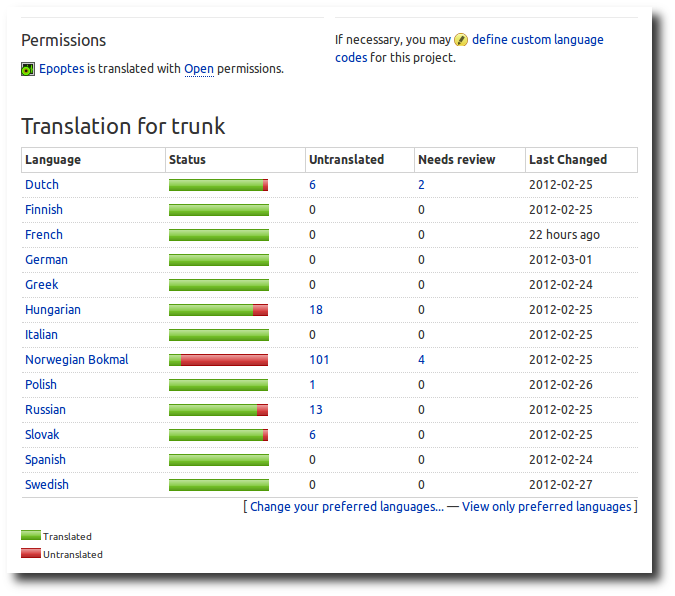Open the Hungarian translation page
This screenshot has width=675, height=596.
click(x=53, y=310)
